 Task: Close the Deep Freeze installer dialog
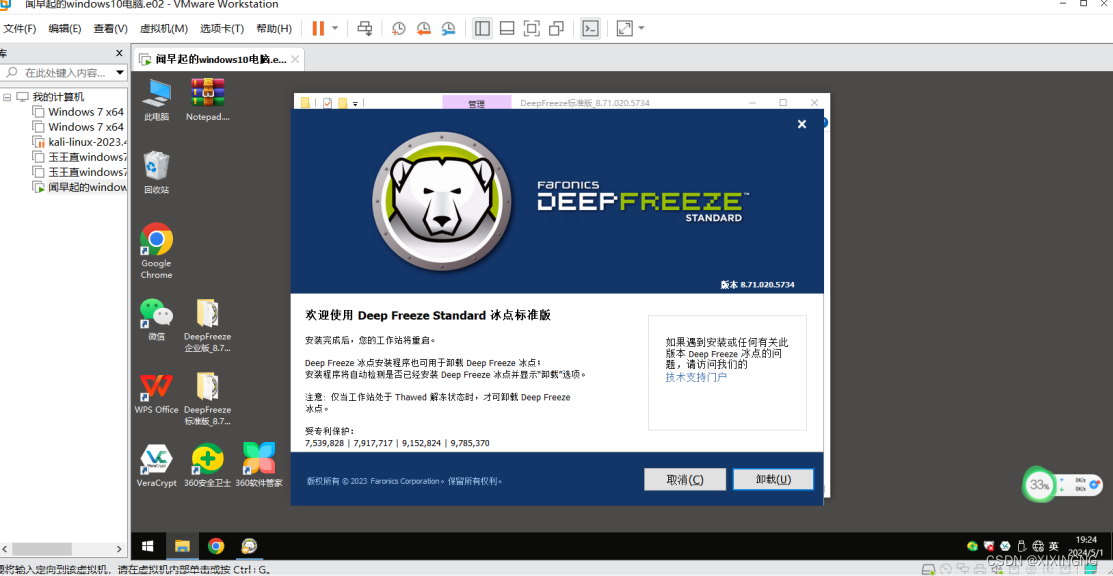[x=802, y=124]
